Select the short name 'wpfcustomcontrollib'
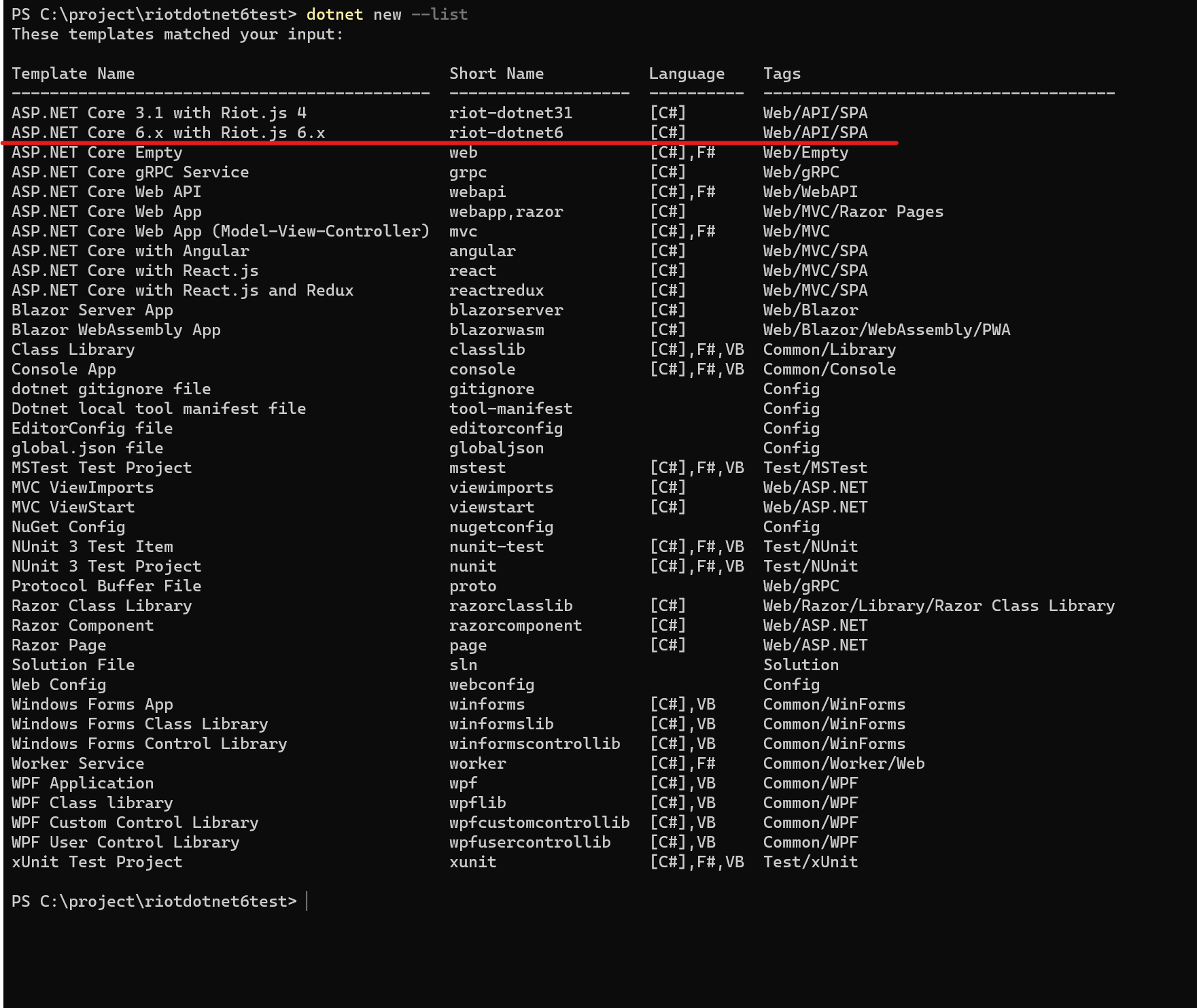Viewport: 1197px width, 1008px height. (539, 822)
